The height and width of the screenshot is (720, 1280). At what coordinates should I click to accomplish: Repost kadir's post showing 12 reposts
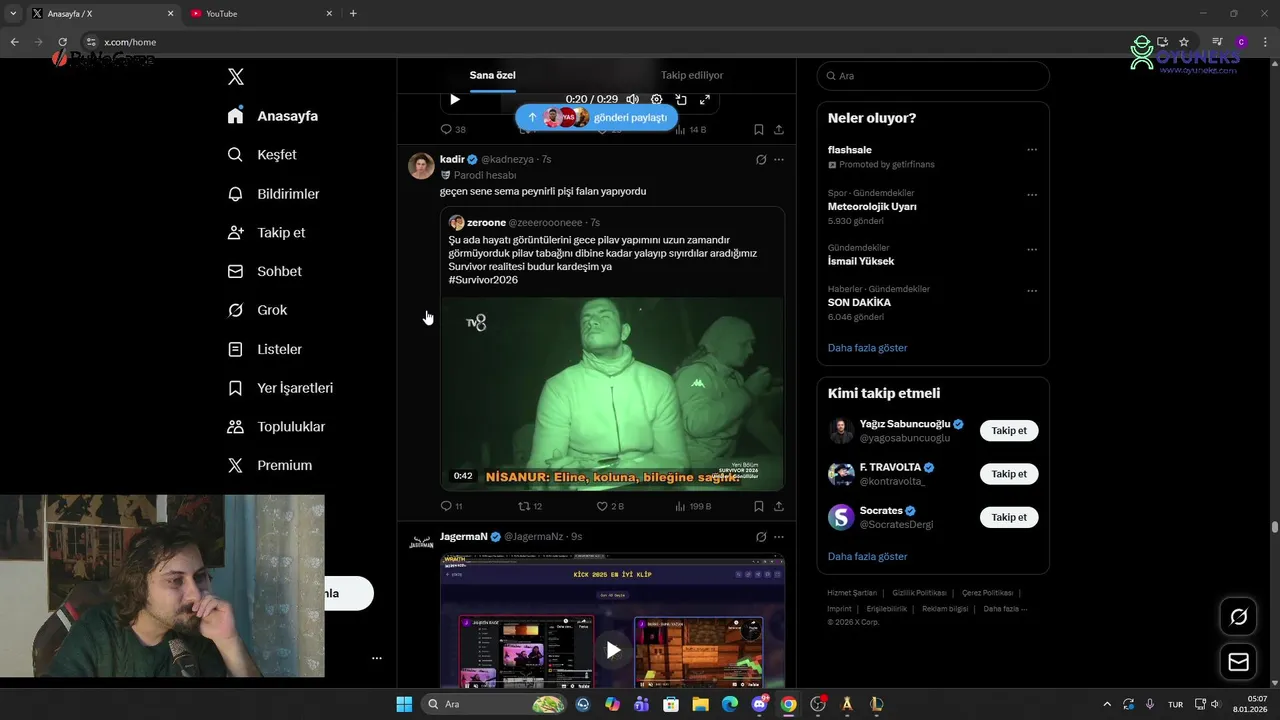click(530, 507)
